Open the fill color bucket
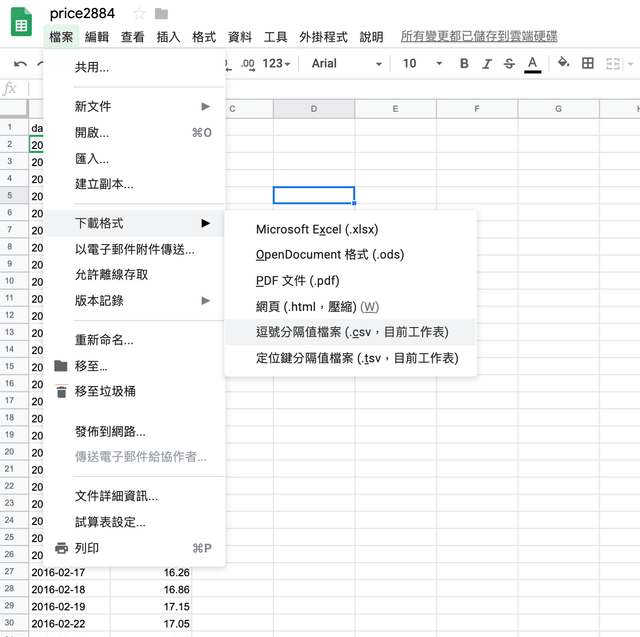This screenshot has height=637, width=640. pos(564,62)
